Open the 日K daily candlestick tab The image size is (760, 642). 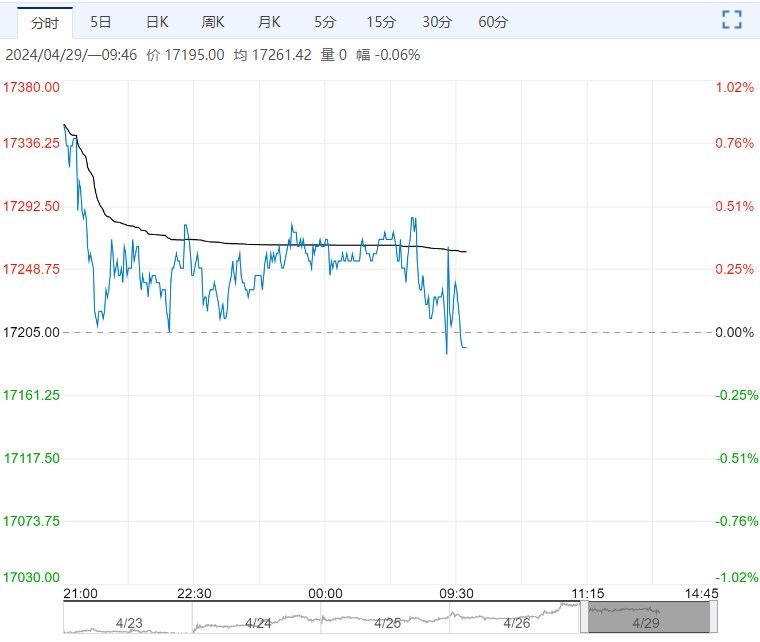(157, 21)
